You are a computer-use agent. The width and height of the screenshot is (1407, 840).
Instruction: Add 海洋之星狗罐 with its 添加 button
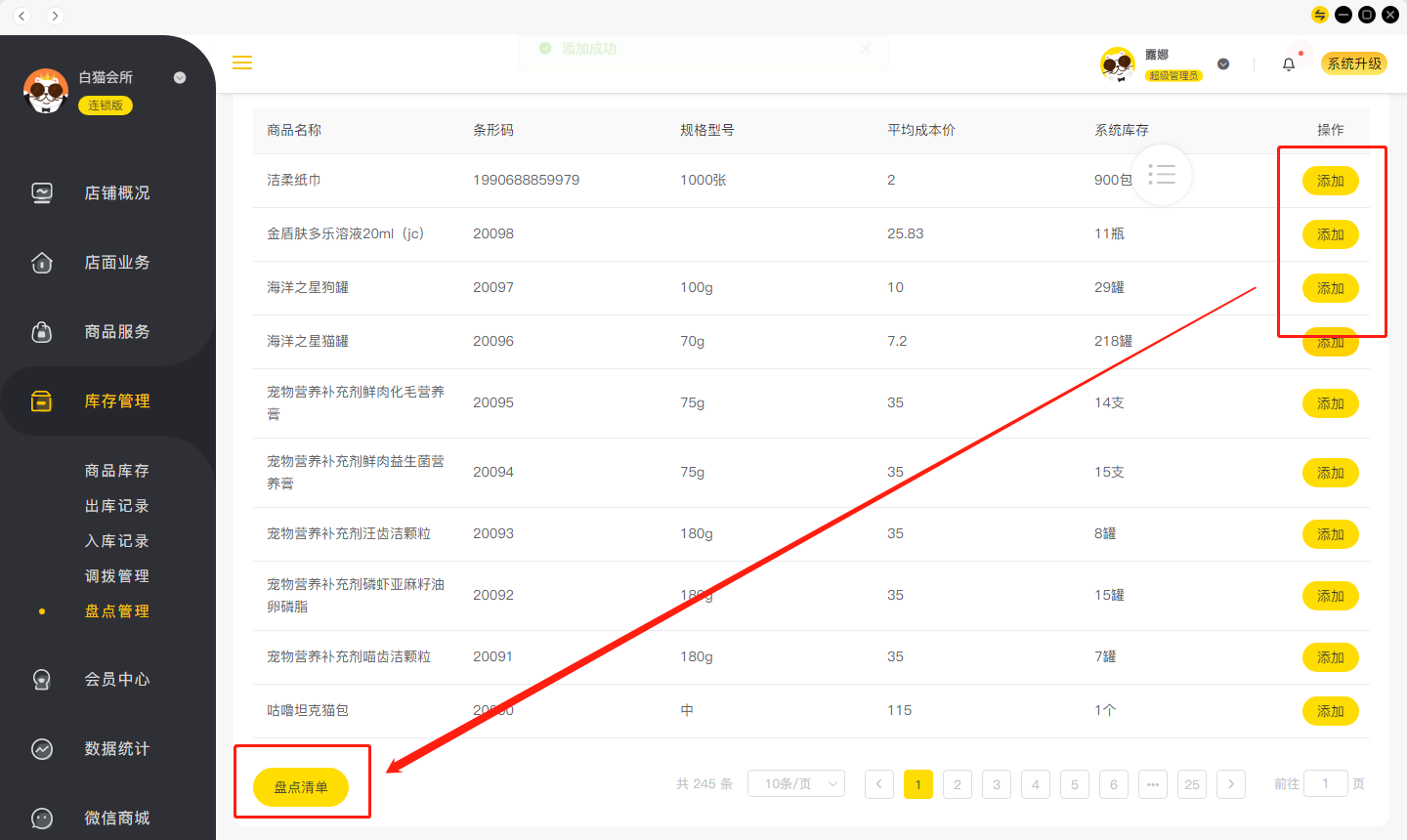pyautogui.click(x=1331, y=288)
